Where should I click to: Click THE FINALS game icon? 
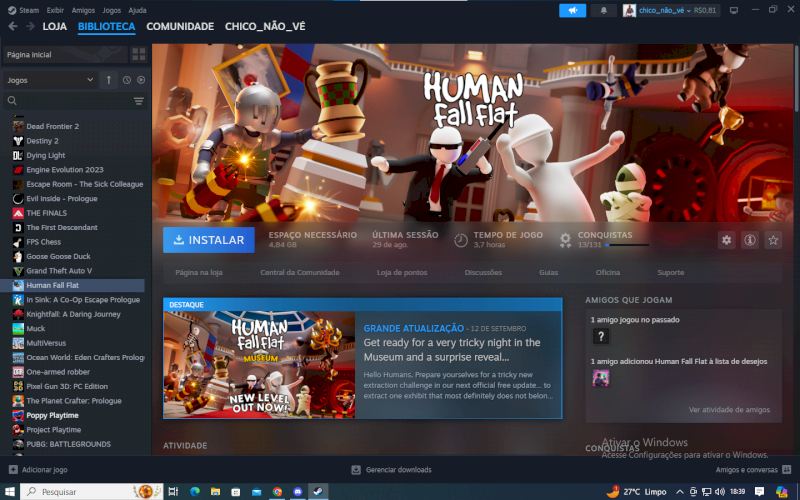point(18,213)
